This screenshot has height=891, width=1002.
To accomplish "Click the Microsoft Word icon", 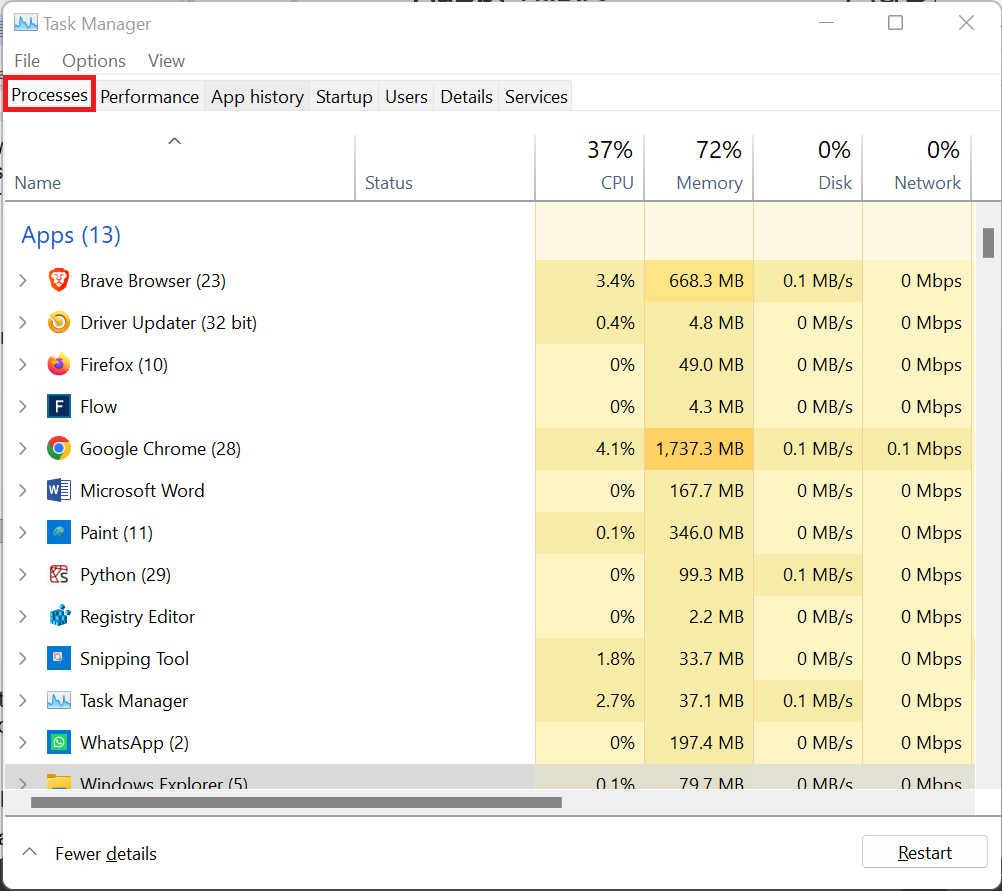I will [59, 490].
